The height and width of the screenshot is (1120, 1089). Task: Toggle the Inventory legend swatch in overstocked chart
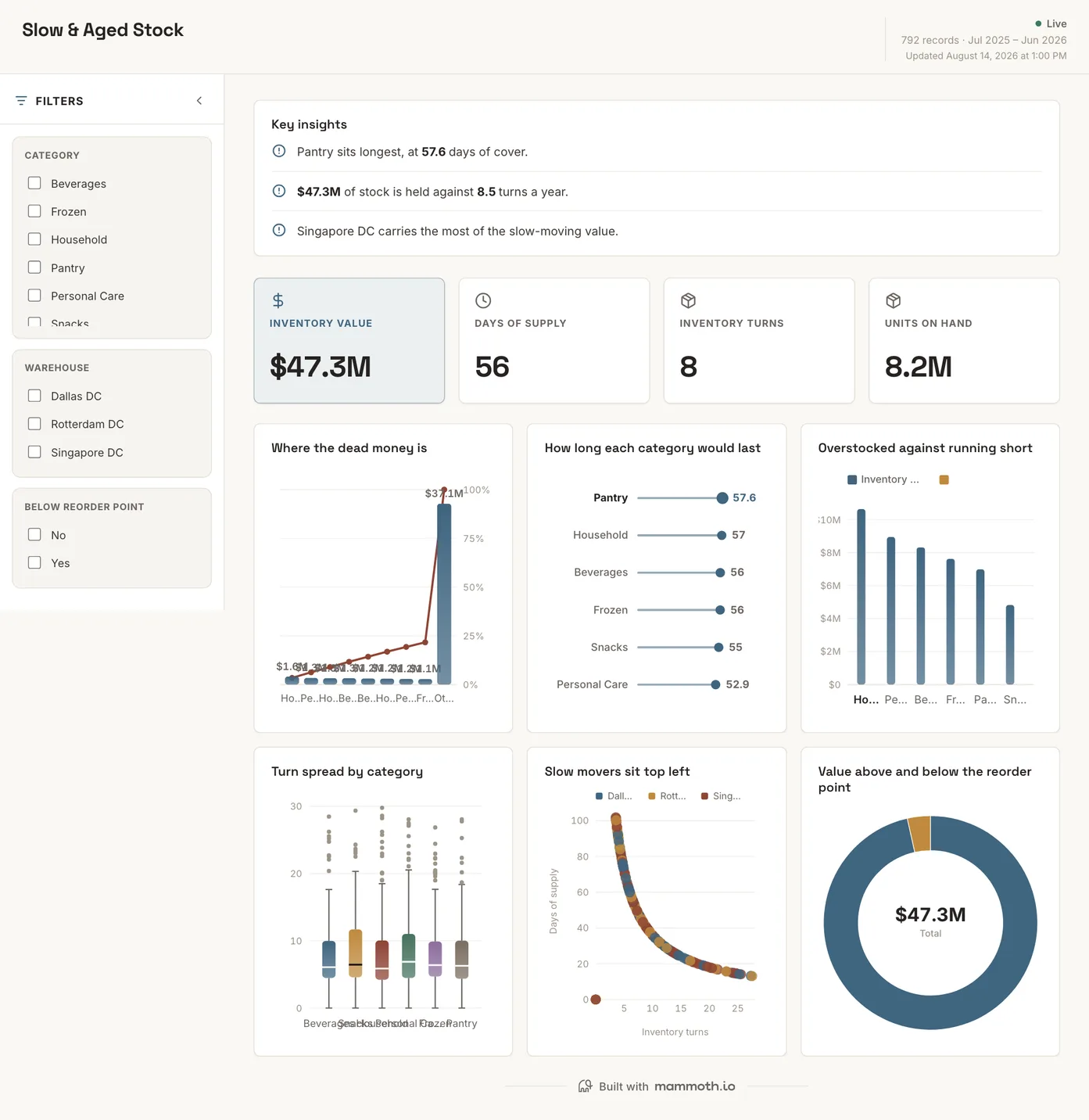pyautogui.click(x=852, y=479)
